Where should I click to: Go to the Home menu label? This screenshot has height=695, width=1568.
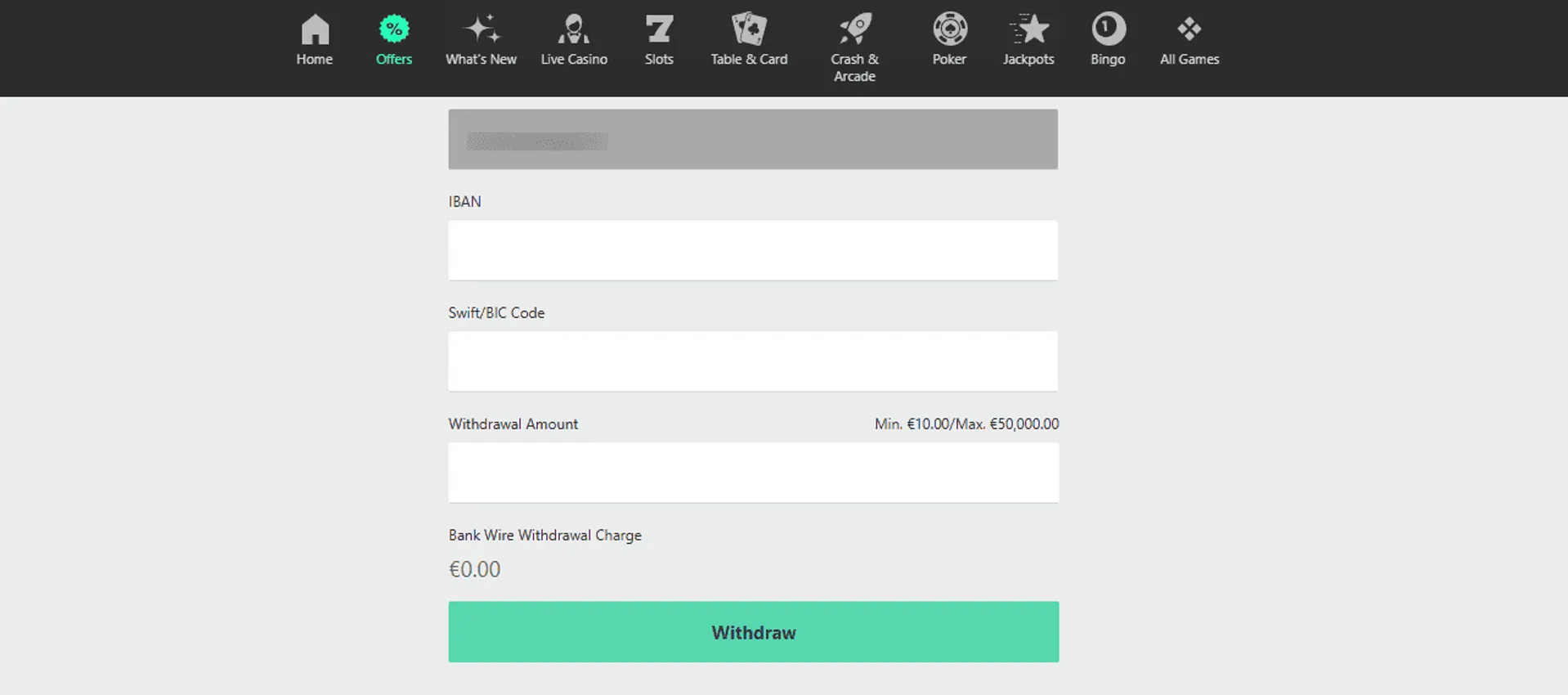click(x=315, y=60)
